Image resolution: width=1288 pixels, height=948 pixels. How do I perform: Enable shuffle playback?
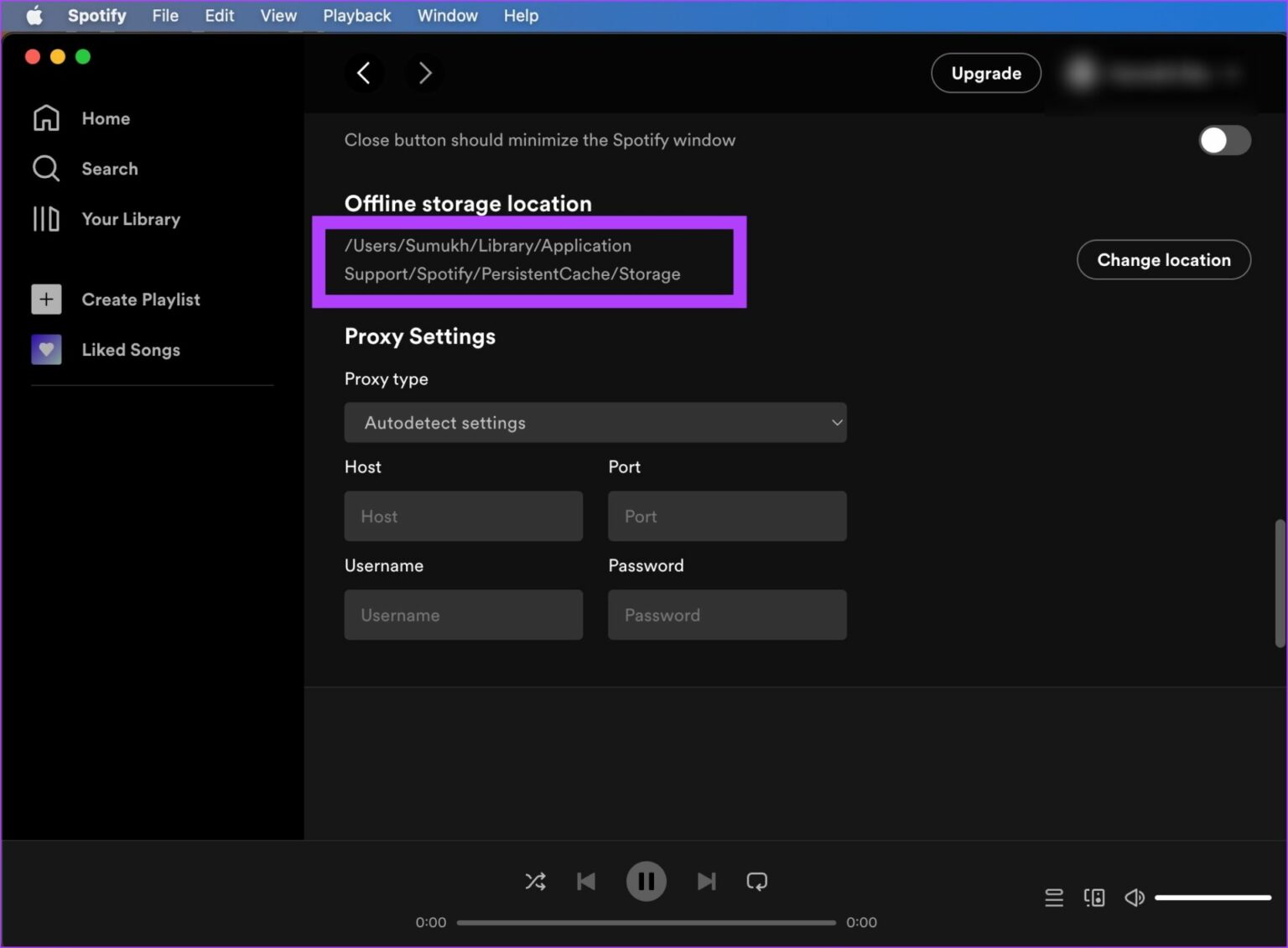tap(535, 881)
